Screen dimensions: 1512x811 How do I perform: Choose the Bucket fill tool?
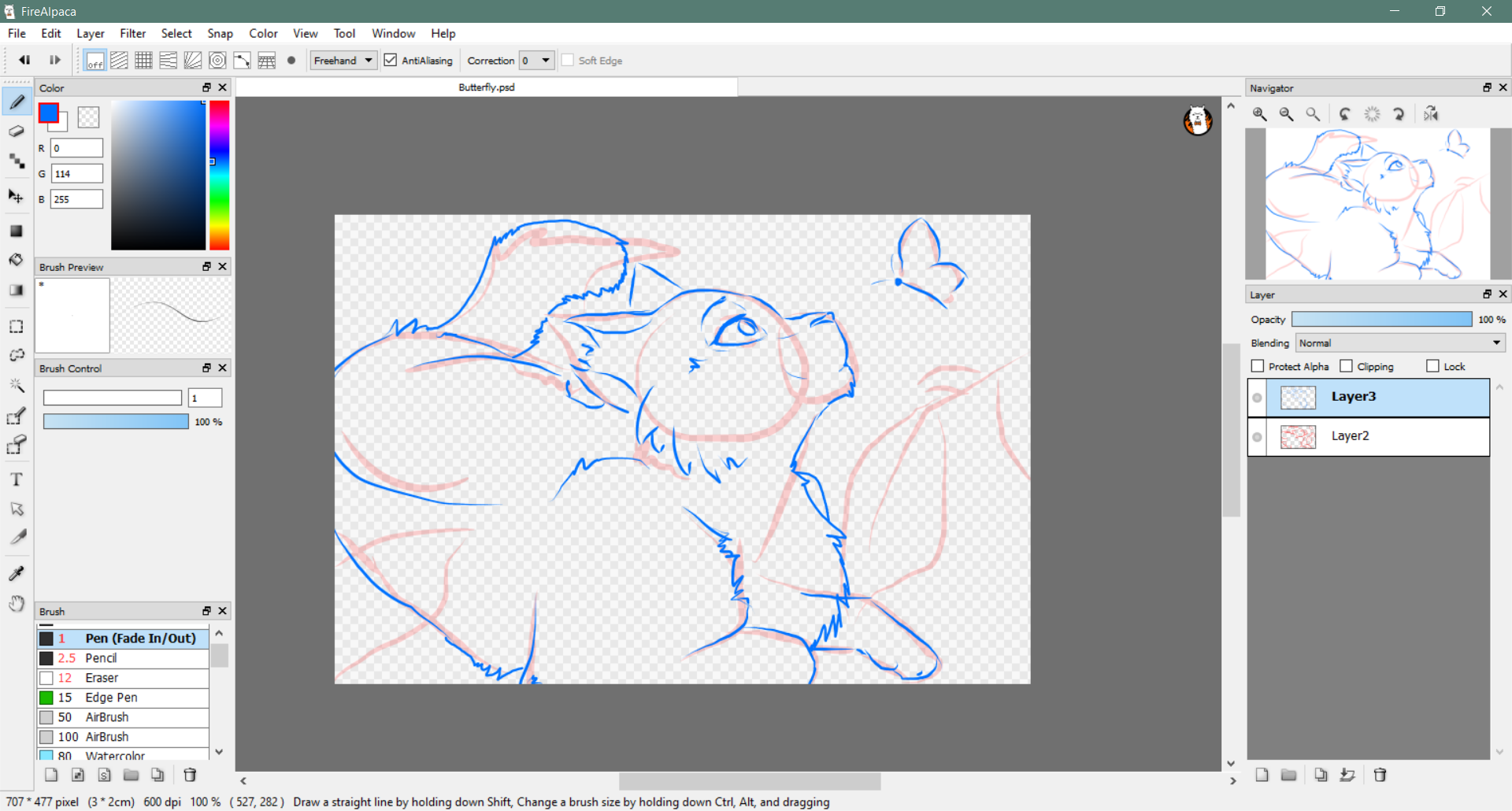17,260
